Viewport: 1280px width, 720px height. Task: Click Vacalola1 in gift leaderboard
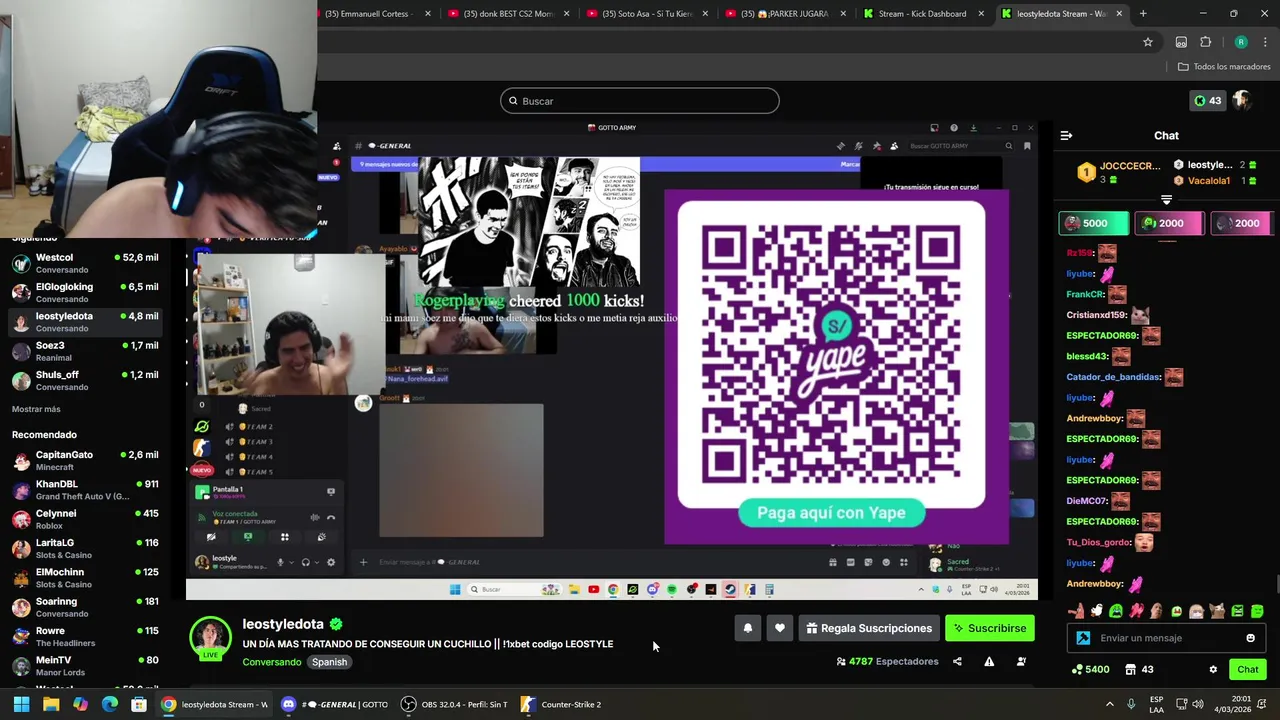(x=1208, y=181)
